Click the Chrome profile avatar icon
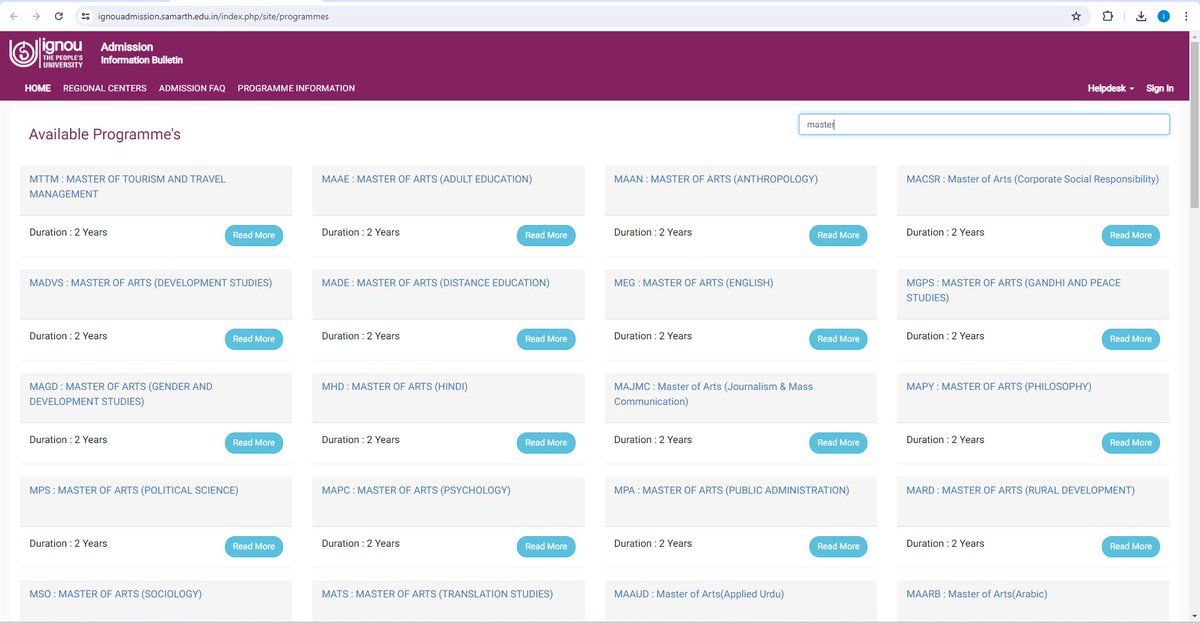The image size is (1200, 623). pos(1163,15)
